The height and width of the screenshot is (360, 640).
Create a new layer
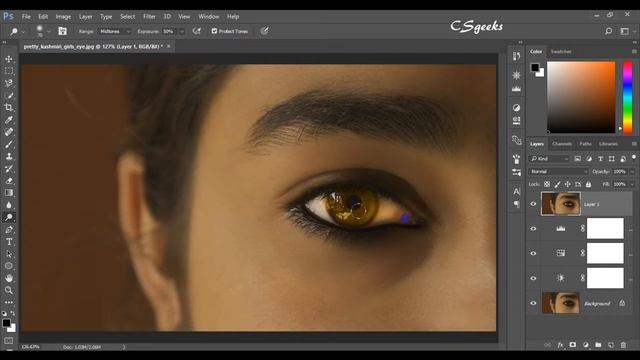point(611,345)
